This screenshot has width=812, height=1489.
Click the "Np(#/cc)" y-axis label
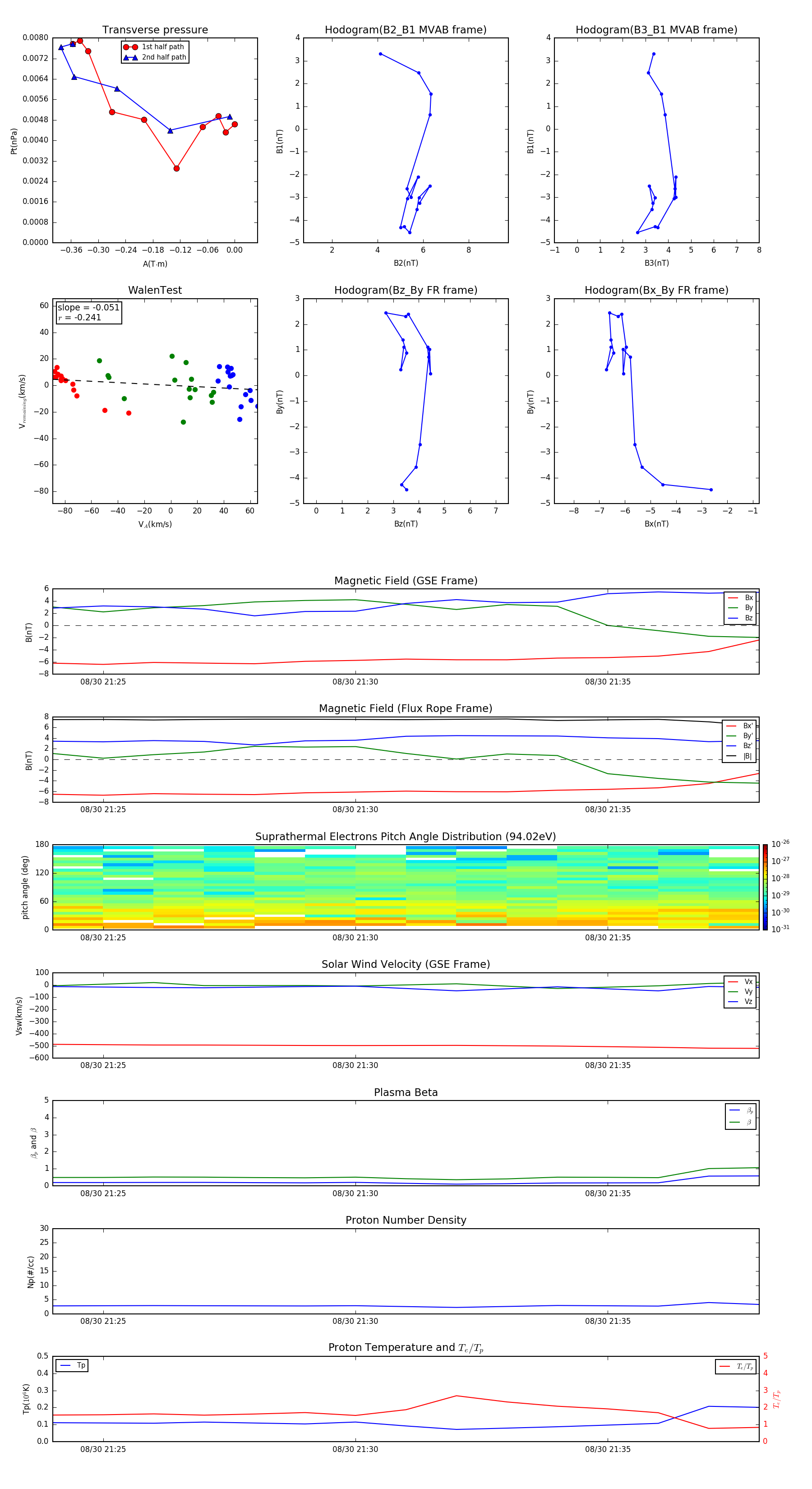[x=31, y=1272]
